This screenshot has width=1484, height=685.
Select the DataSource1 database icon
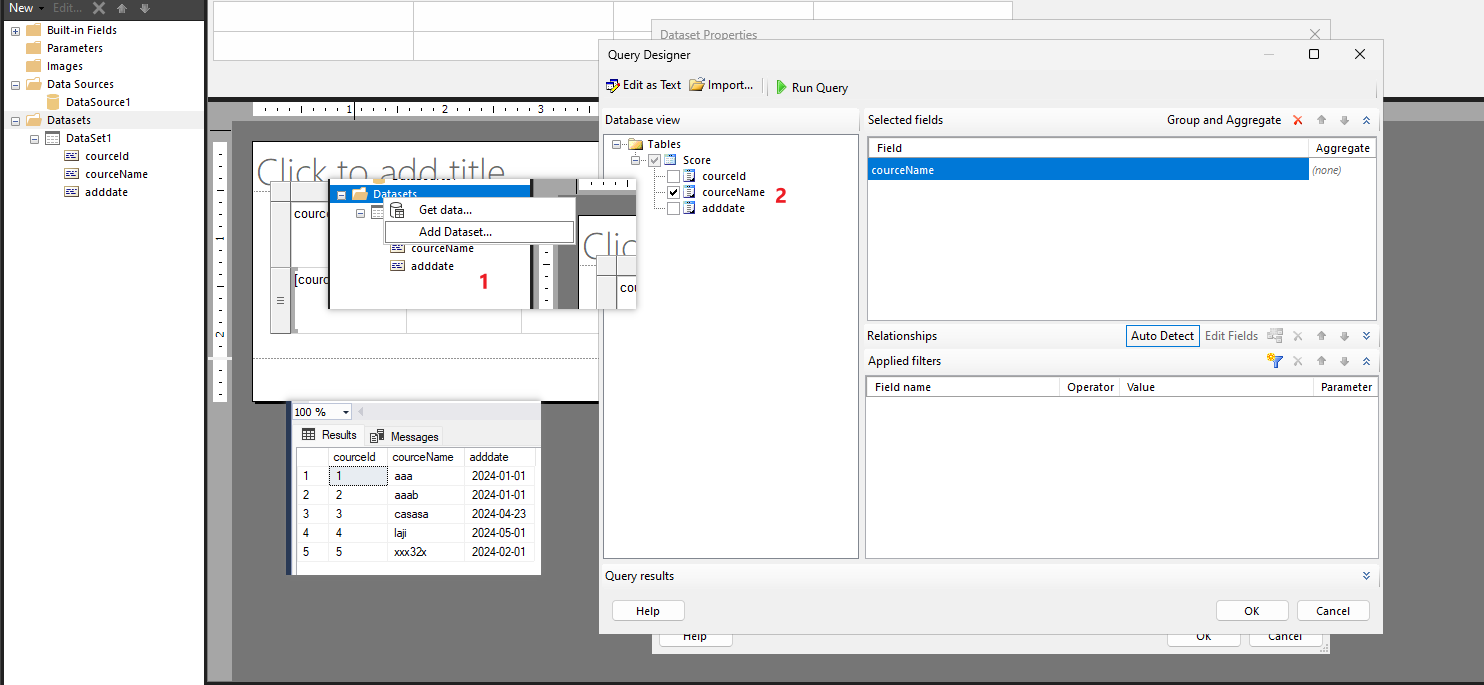(53, 102)
